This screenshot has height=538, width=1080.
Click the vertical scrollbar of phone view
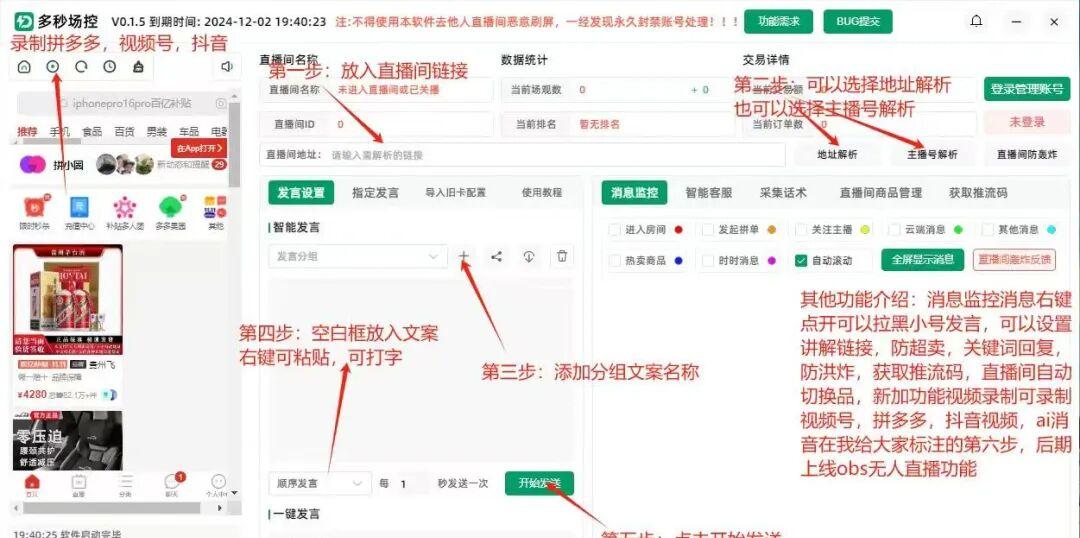tap(234, 145)
